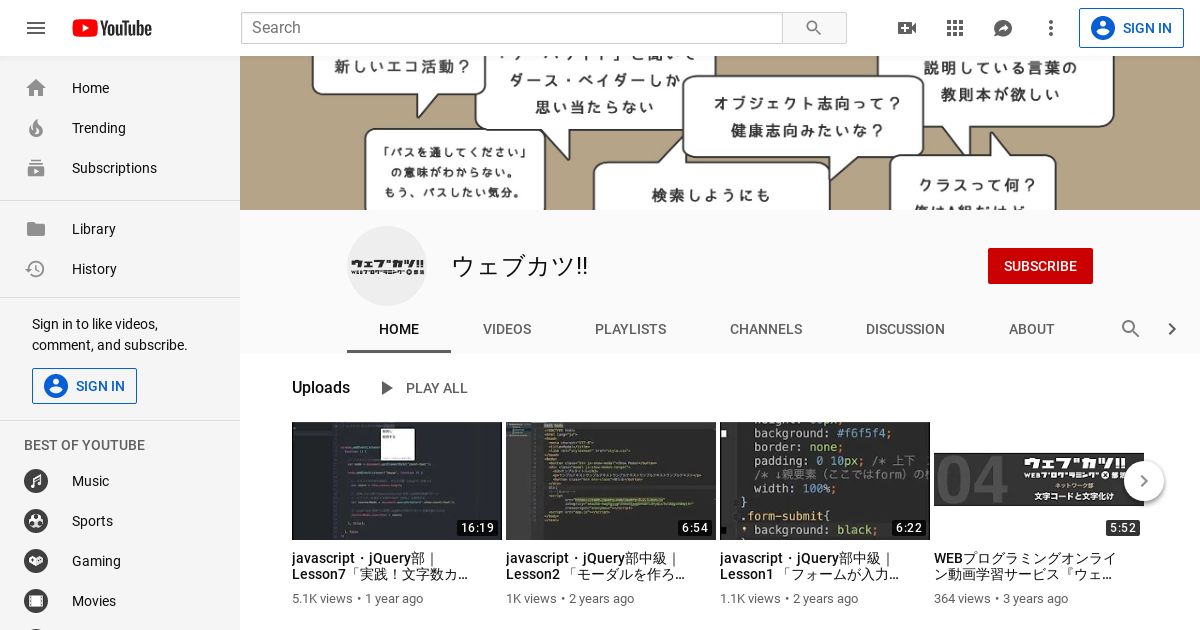Click the '5.1K views • 1 year ago' text

(x=357, y=599)
